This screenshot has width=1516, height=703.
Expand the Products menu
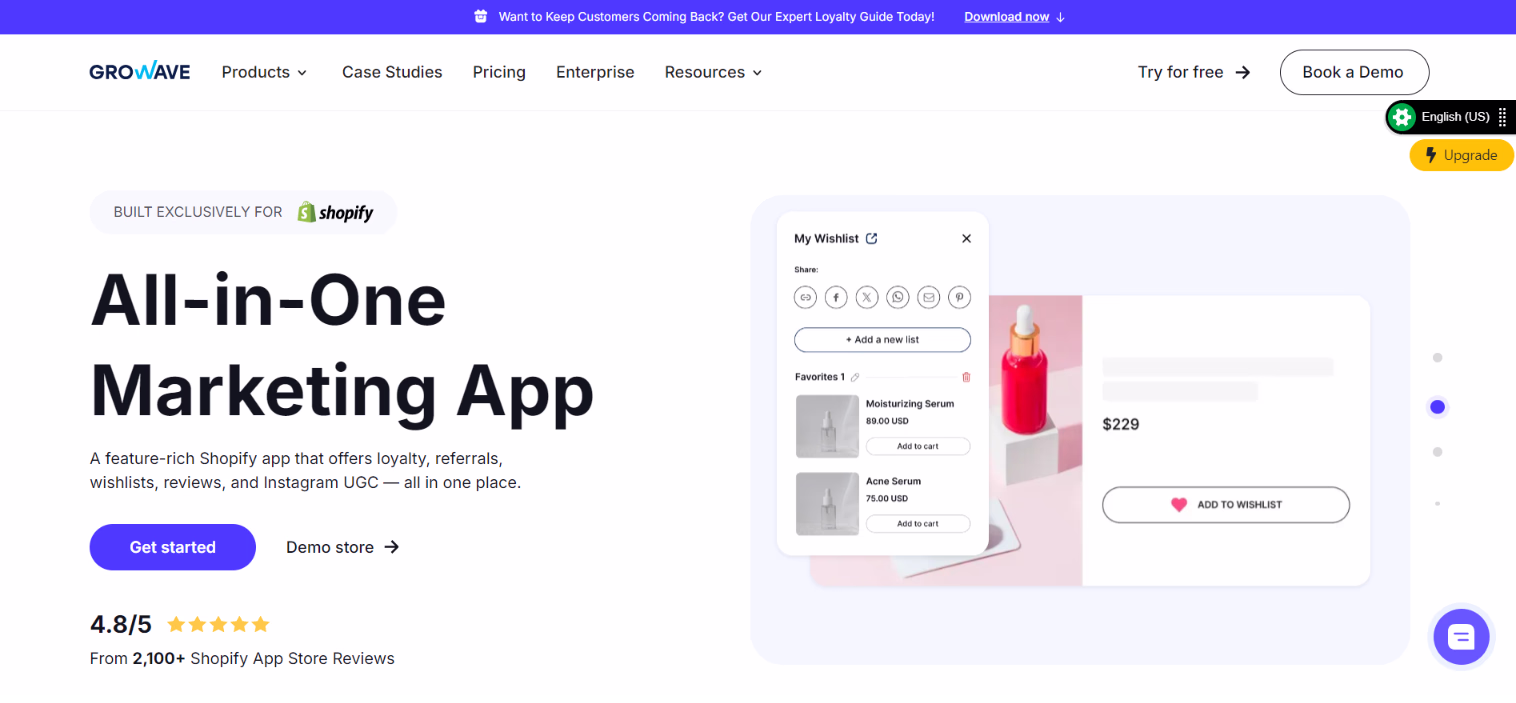click(264, 72)
